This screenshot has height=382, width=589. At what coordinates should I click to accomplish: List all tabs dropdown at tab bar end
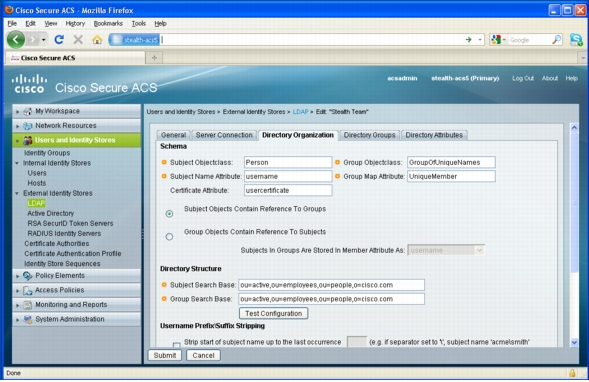(583, 57)
